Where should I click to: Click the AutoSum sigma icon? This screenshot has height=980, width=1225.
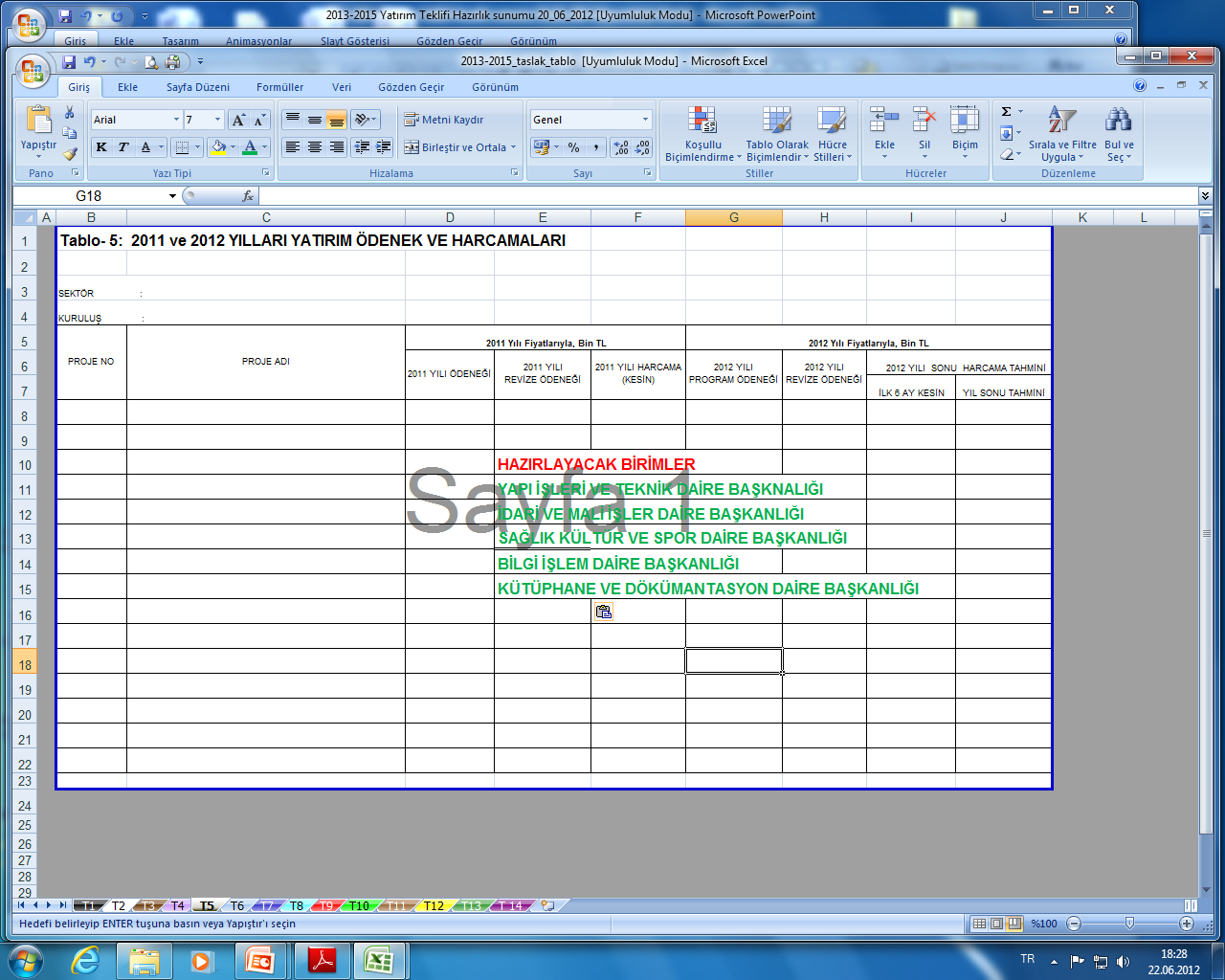pos(1007,112)
